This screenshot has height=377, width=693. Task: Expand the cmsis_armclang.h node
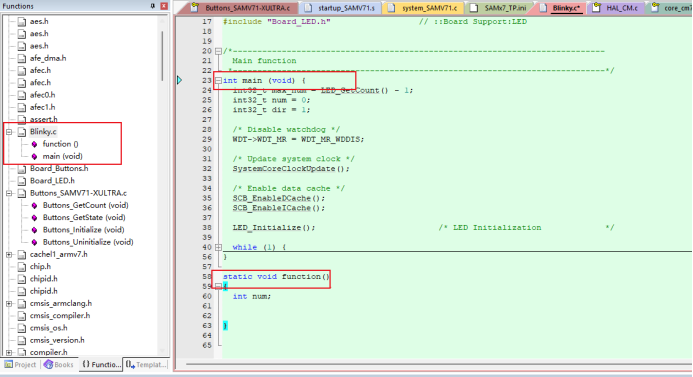coord(9,304)
